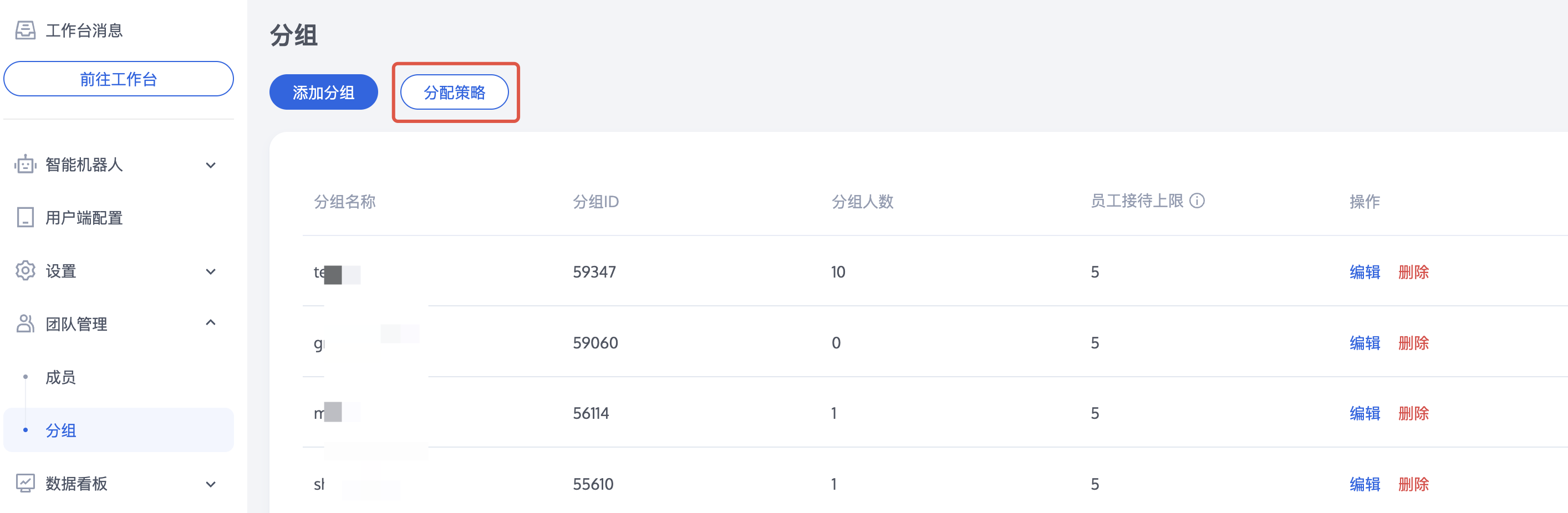Viewport: 1568px width, 513px height.
Task: Expand the 设置 submenu arrow
Action: 211,271
